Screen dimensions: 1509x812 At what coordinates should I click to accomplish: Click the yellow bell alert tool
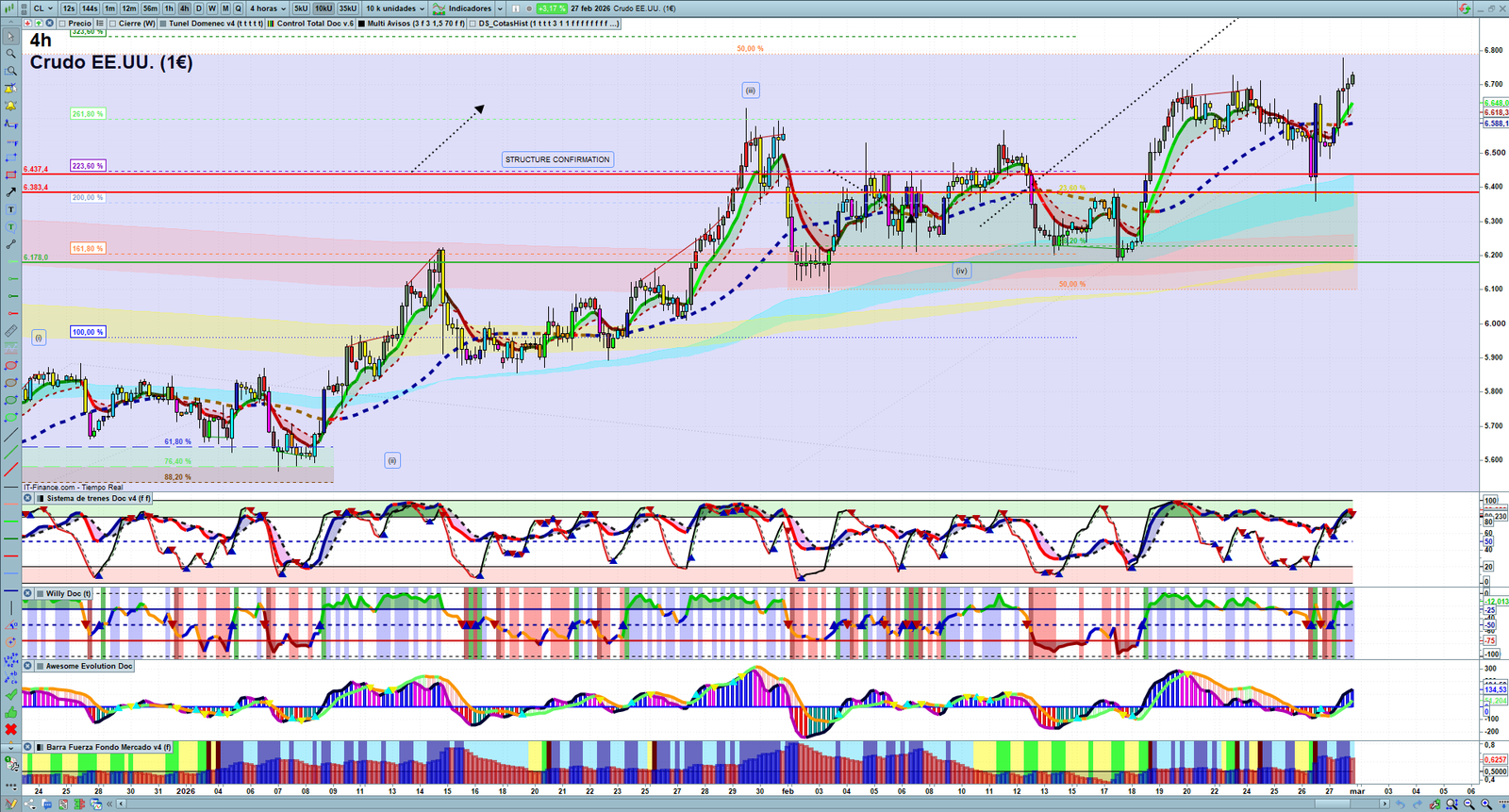point(10,106)
